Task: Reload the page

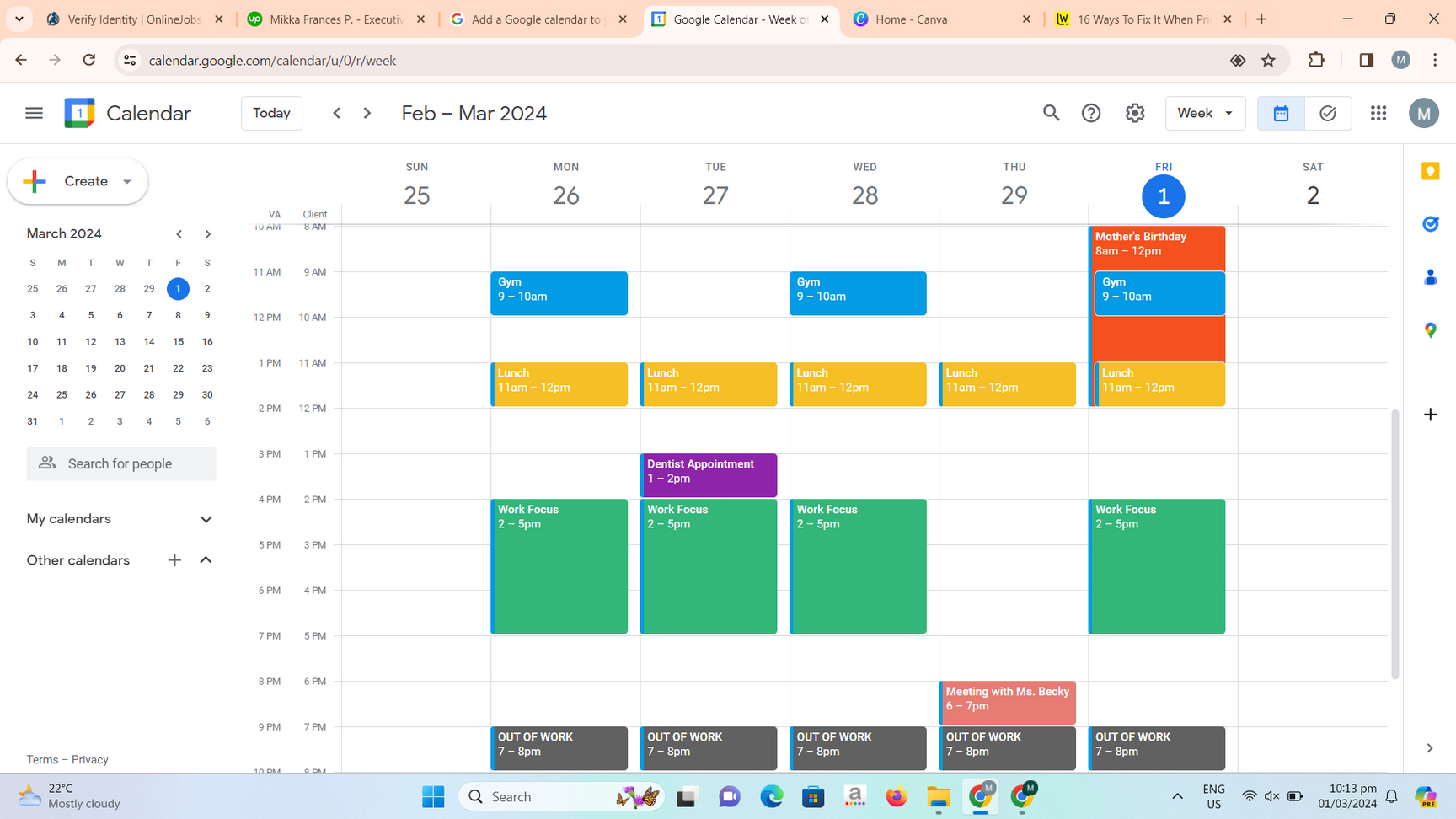Action: point(89,60)
